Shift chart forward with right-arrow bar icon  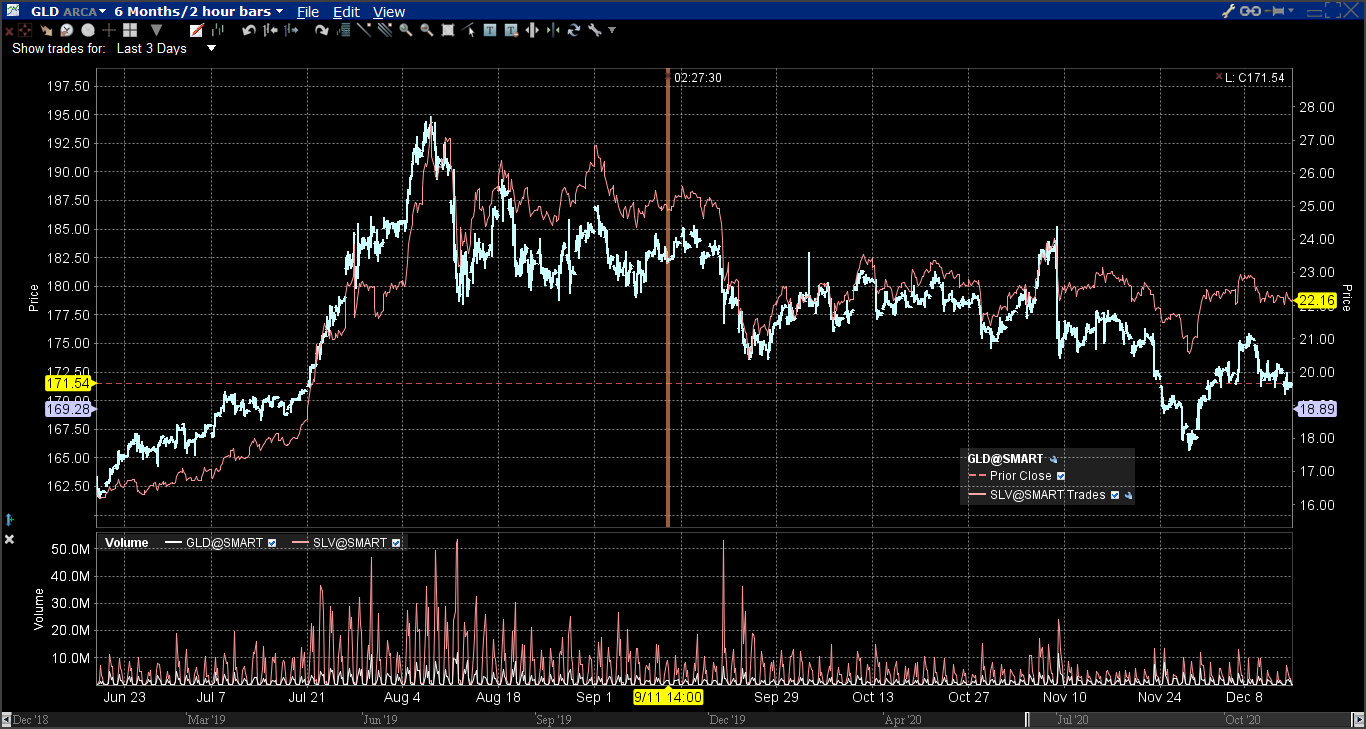(x=291, y=30)
